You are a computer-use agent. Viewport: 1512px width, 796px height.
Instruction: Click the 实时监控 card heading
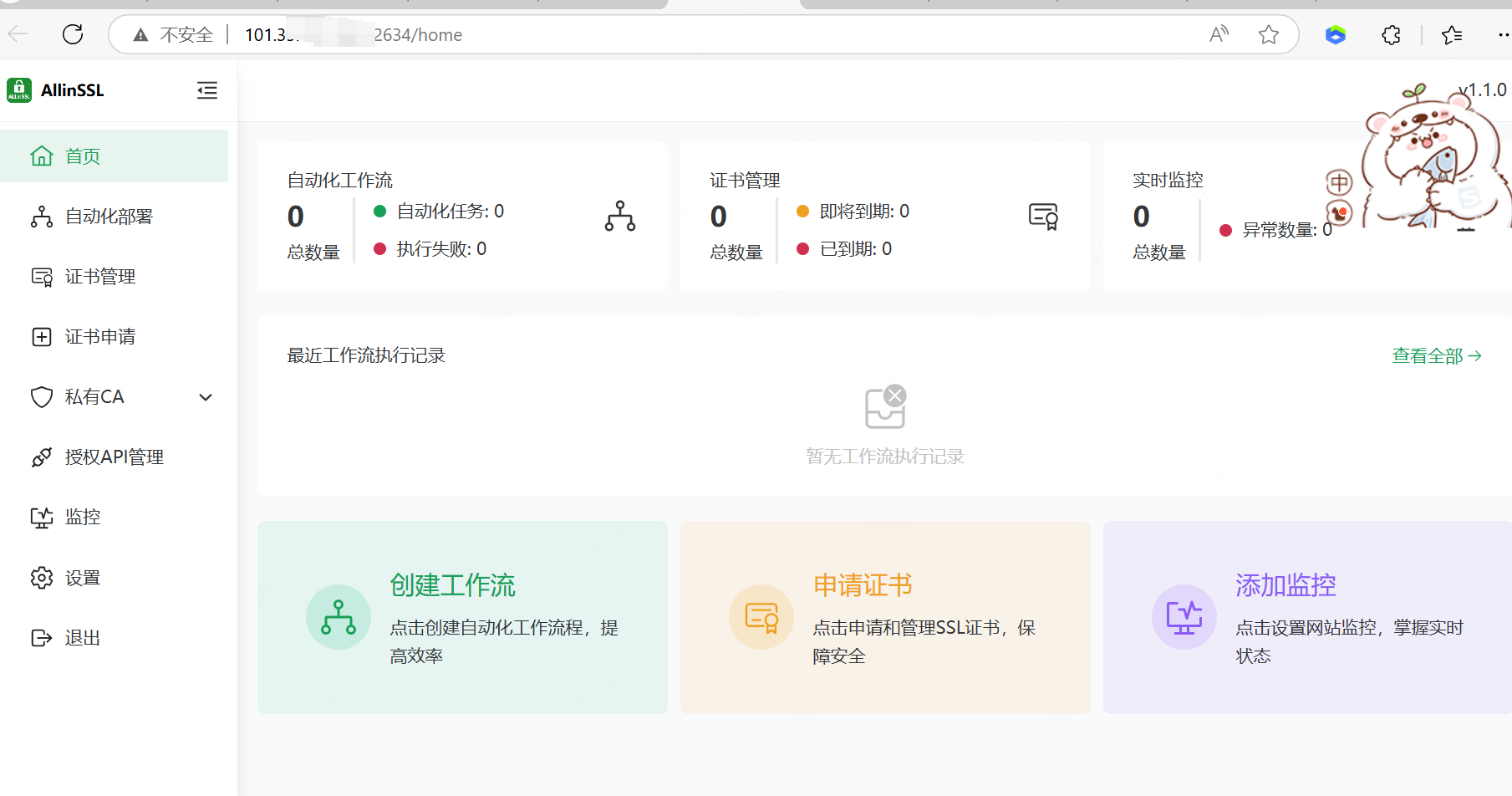click(x=1168, y=180)
